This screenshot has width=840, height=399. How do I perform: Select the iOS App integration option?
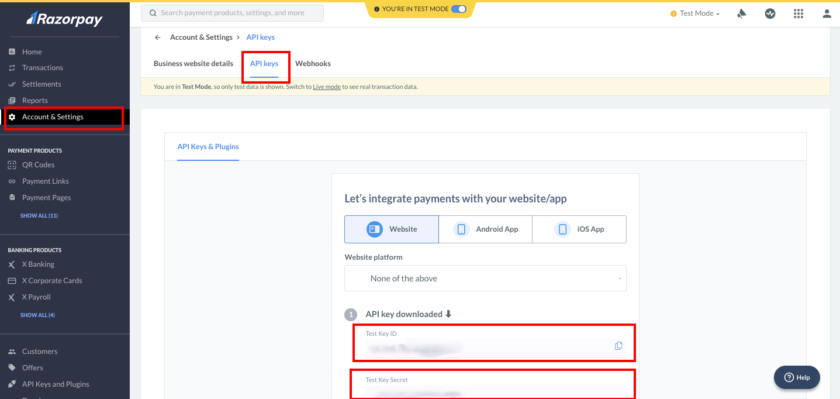pyautogui.click(x=579, y=229)
